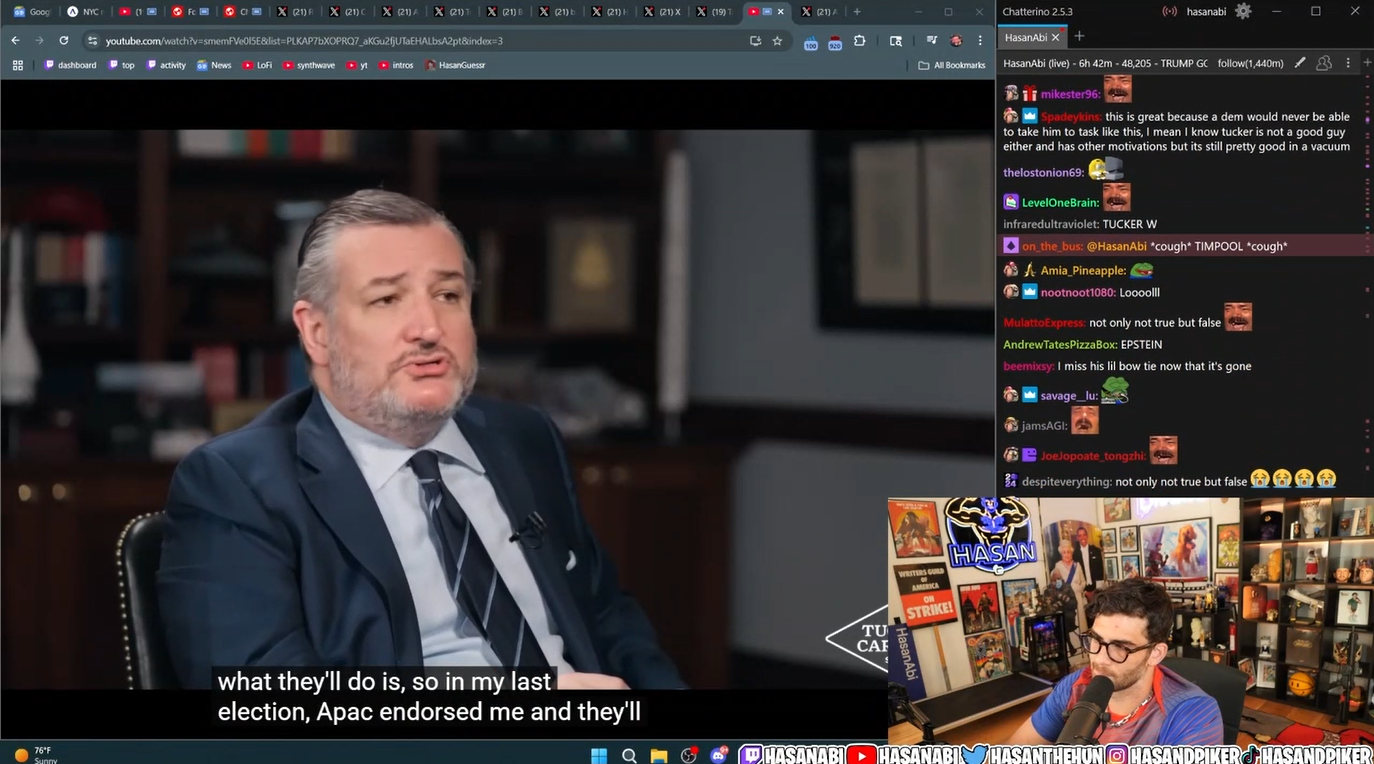
Task: Open the LoFi bookmark
Action: pos(257,65)
